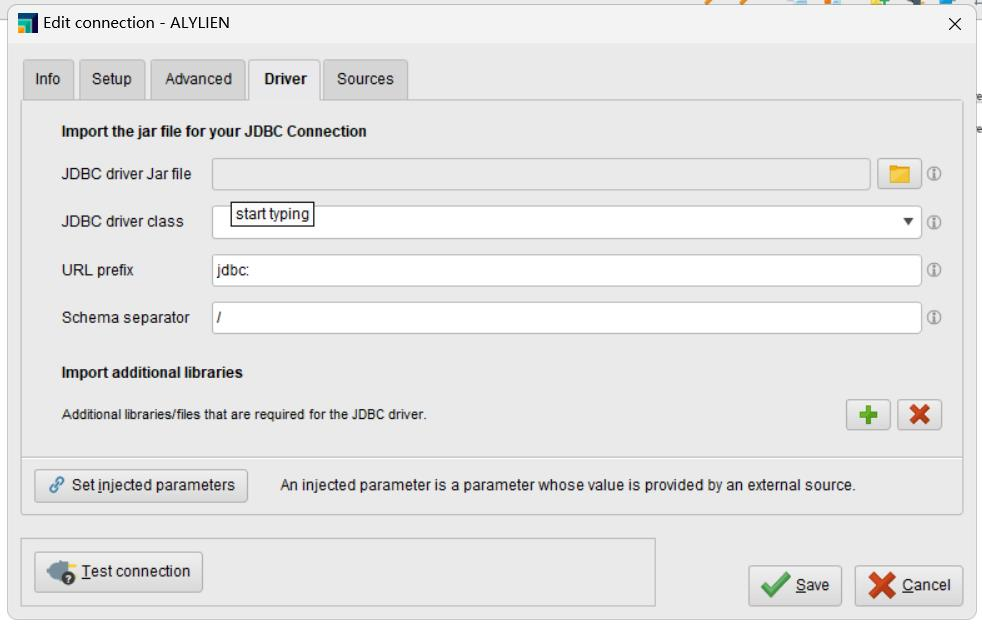
Task: Open the Setup tab
Action: coord(112,80)
